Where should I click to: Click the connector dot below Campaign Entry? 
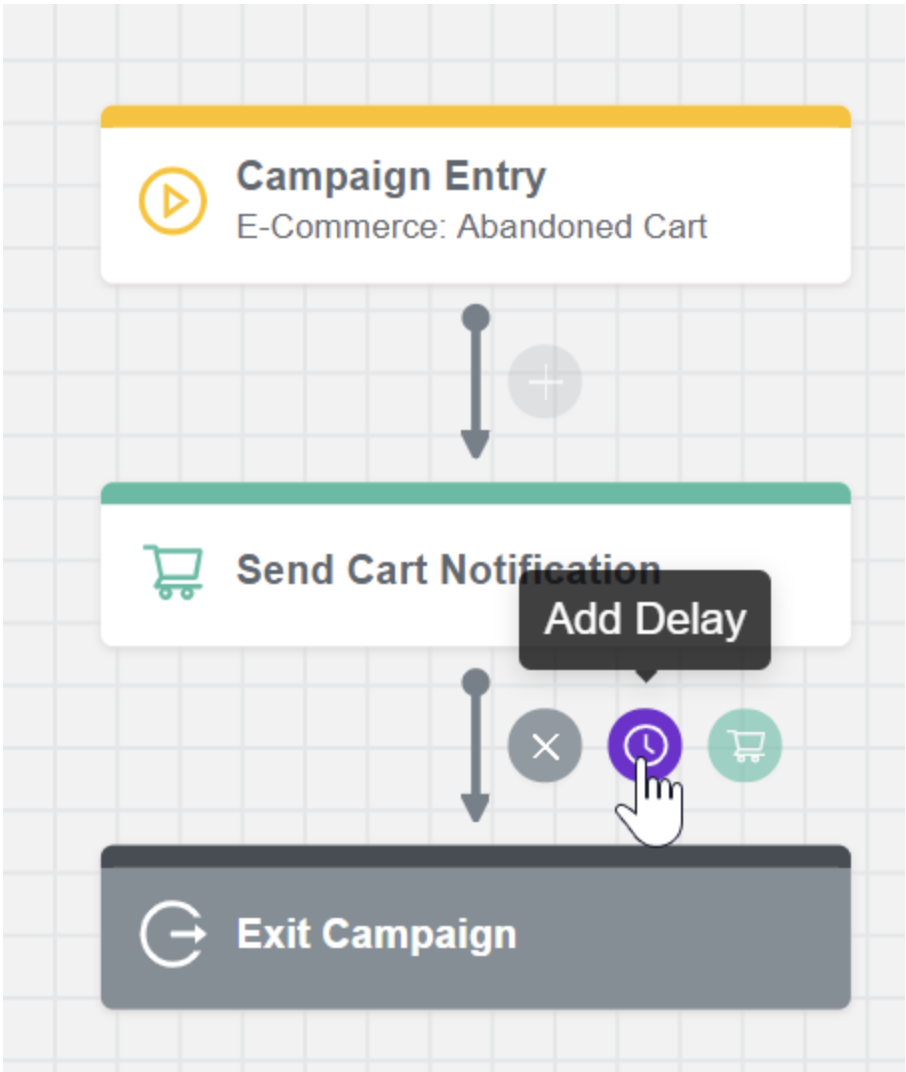476,318
